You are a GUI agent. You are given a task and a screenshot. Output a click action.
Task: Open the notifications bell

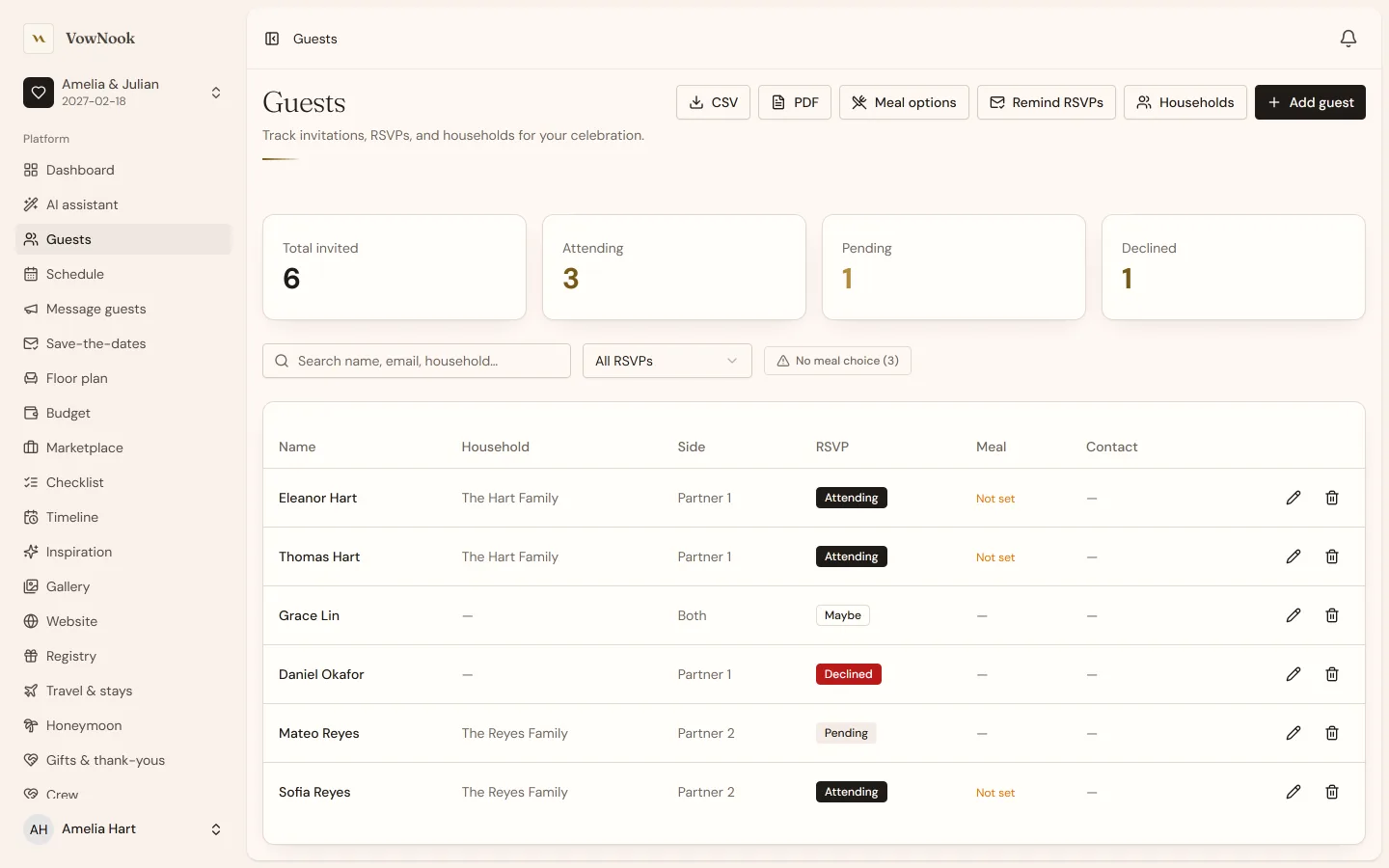tap(1348, 39)
